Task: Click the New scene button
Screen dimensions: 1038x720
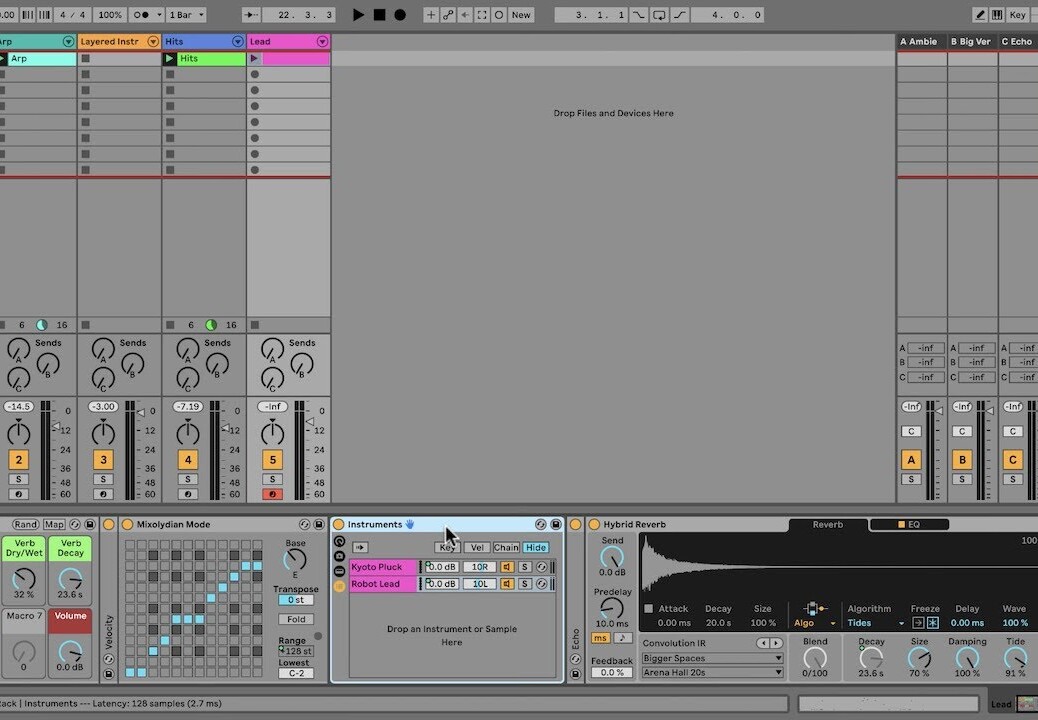Action: point(521,15)
